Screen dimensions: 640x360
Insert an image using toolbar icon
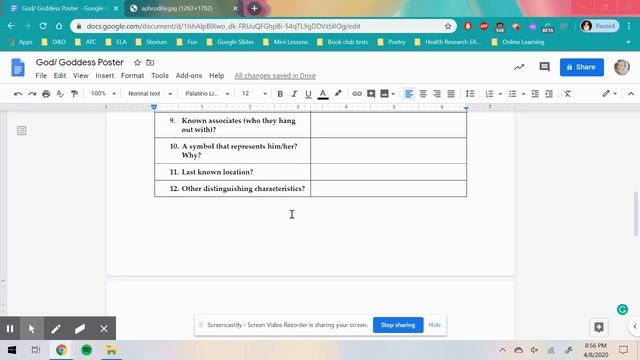click(384, 93)
